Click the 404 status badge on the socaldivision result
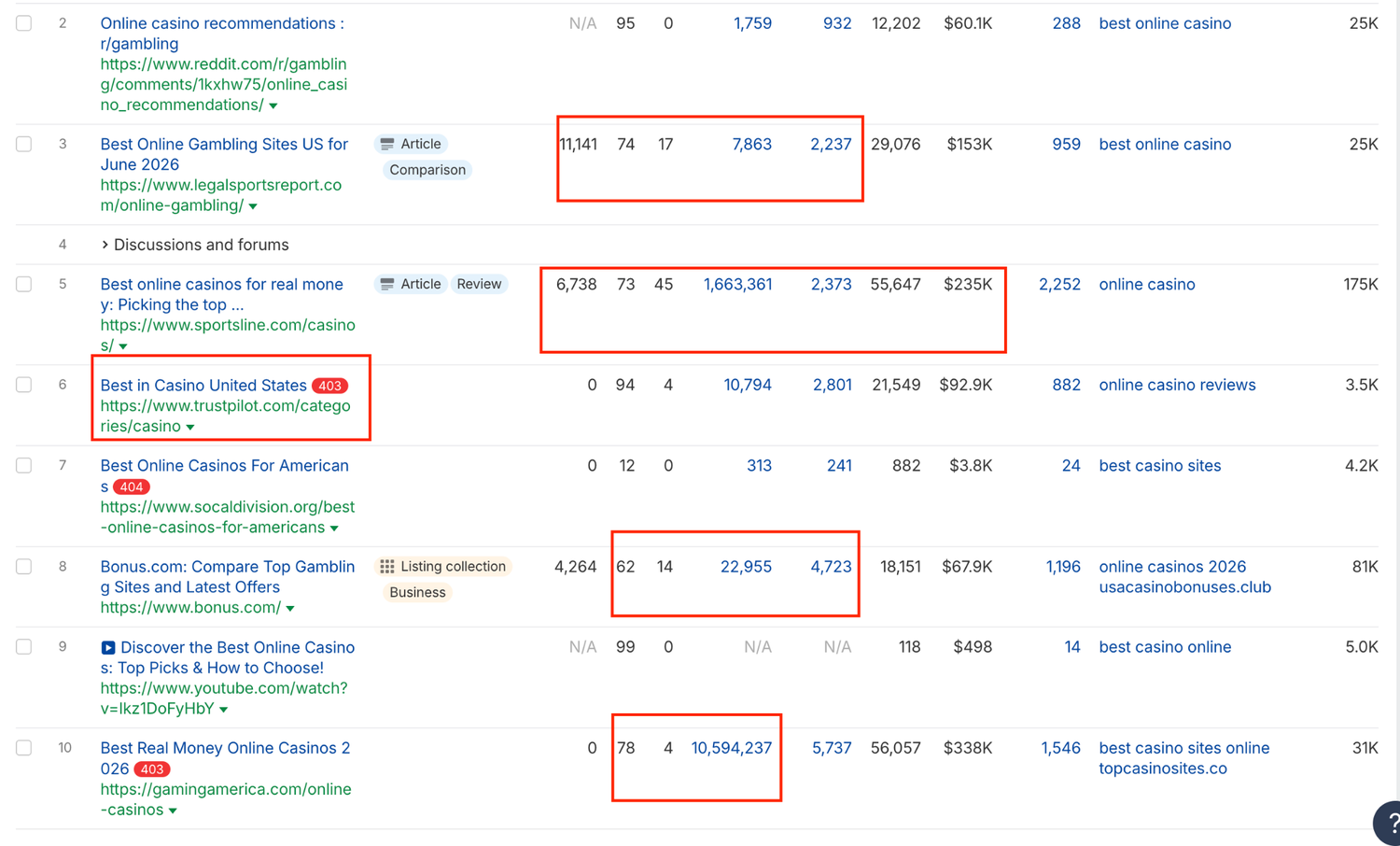The image size is (1400, 846). [x=131, y=486]
